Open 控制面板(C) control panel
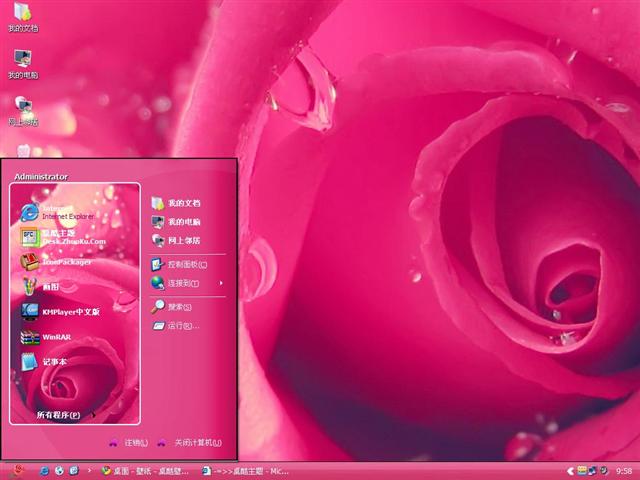The height and width of the screenshot is (480, 640). point(179,265)
